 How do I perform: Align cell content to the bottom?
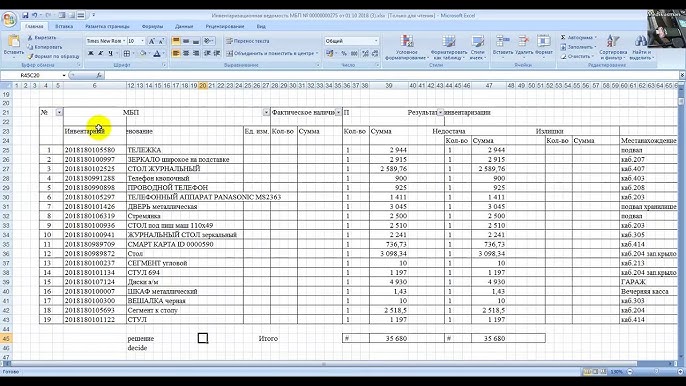(x=196, y=41)
